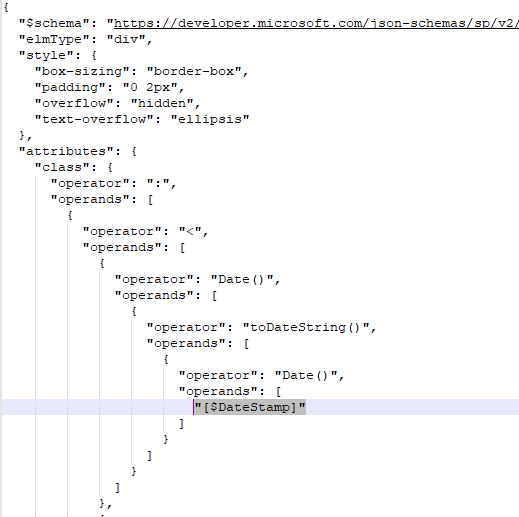Click the ":" operator value

pos(158,183)
